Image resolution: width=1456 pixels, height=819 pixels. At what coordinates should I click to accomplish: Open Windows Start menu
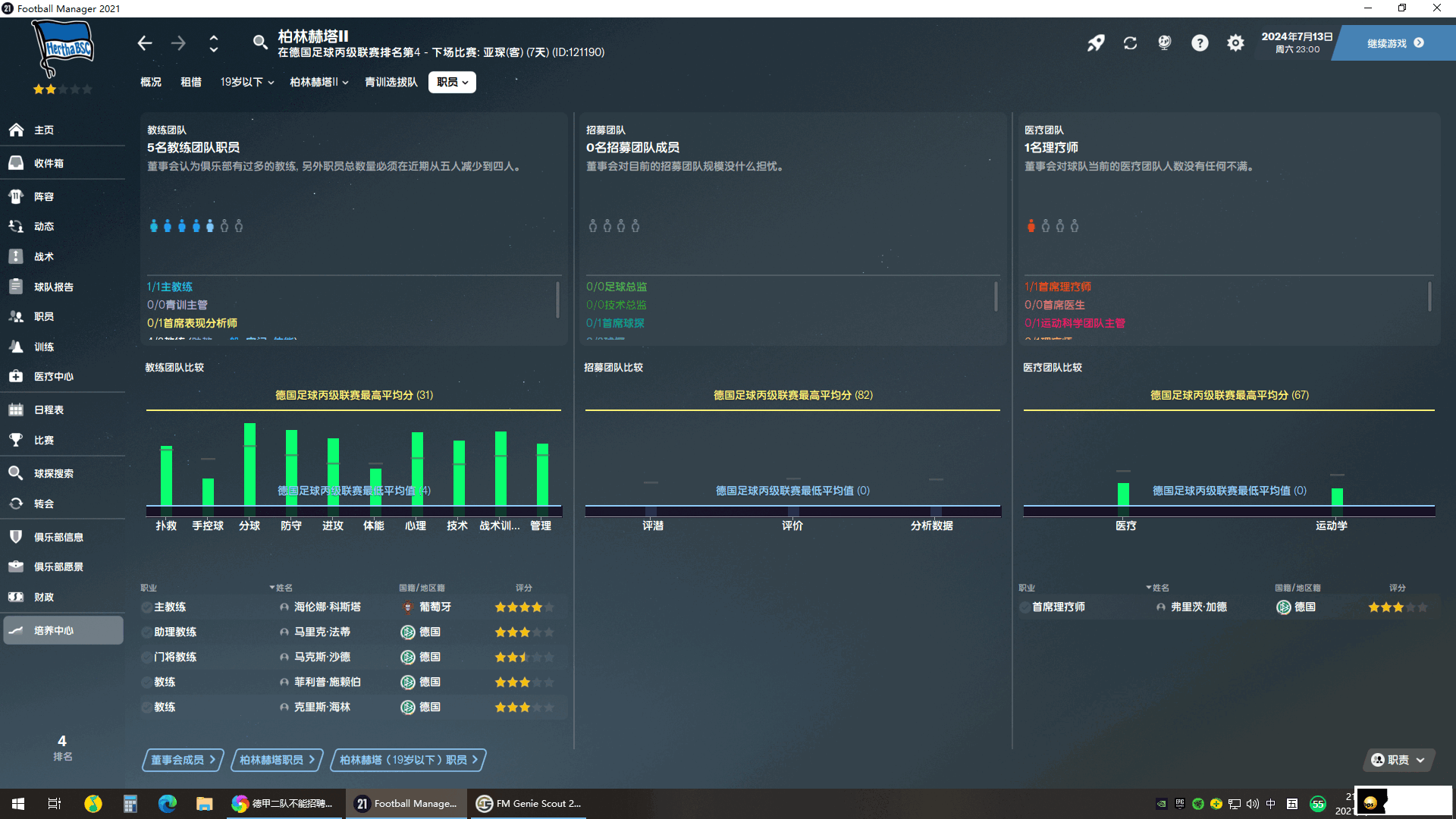pyautogui.click(x=18, y=804)
